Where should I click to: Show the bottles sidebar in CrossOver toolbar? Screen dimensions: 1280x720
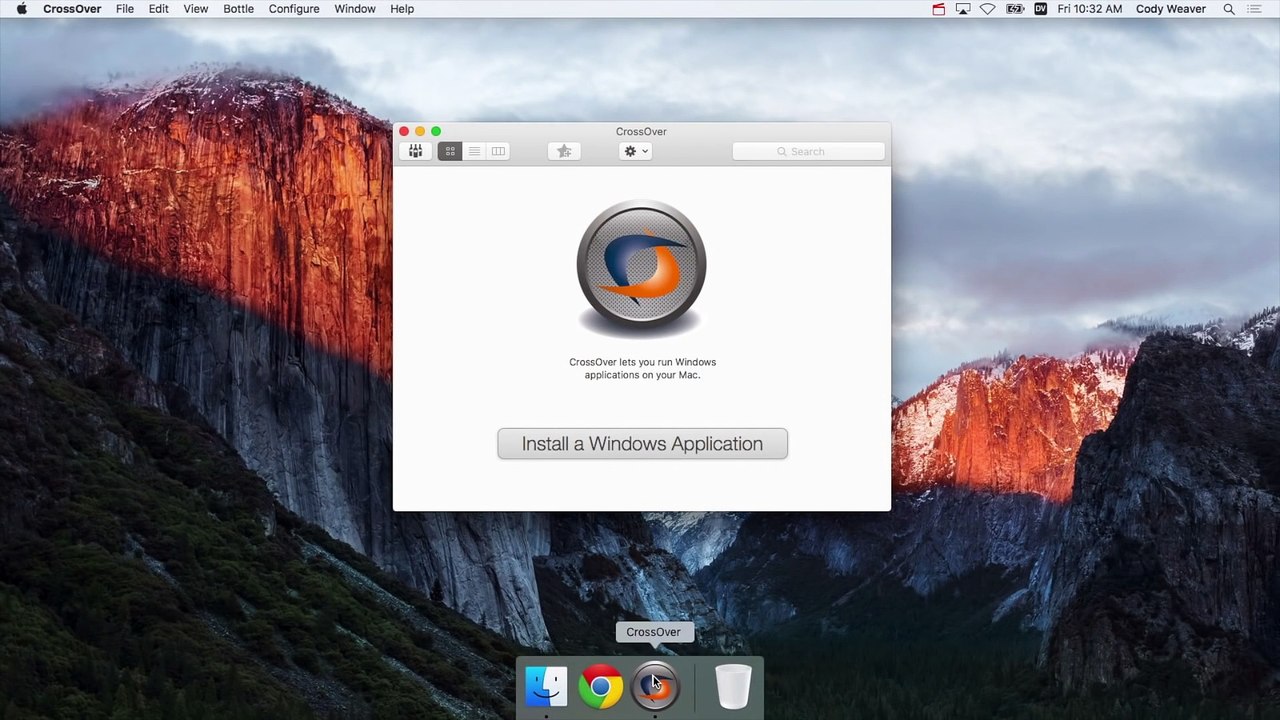click(x=415, y=151)
